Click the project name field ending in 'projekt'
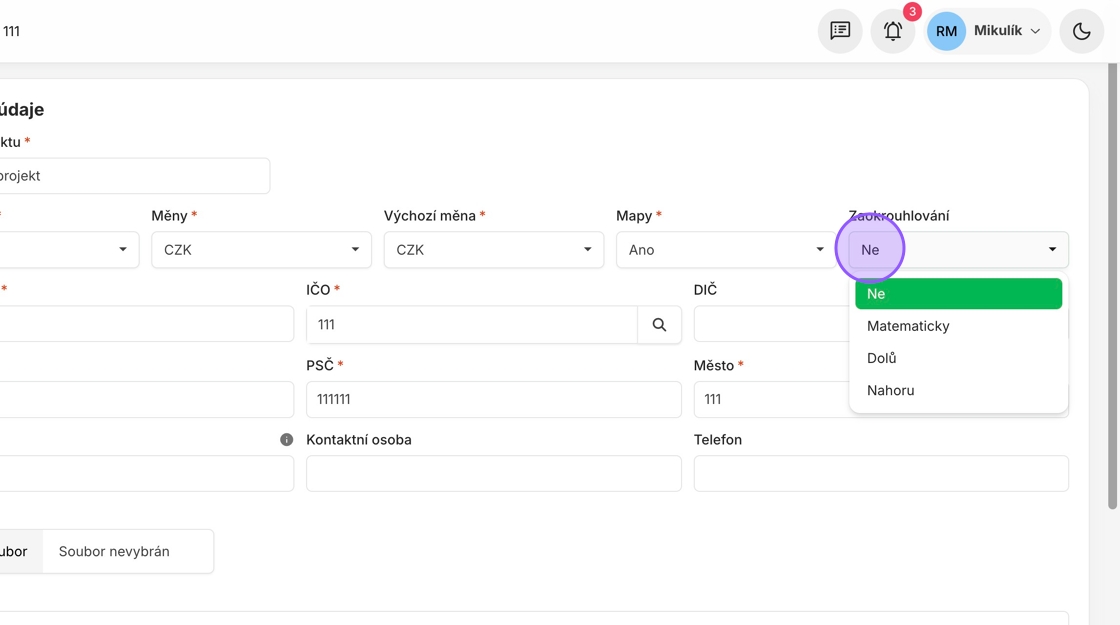This screenshot has height=625, width=1120. tap(135, 176)
